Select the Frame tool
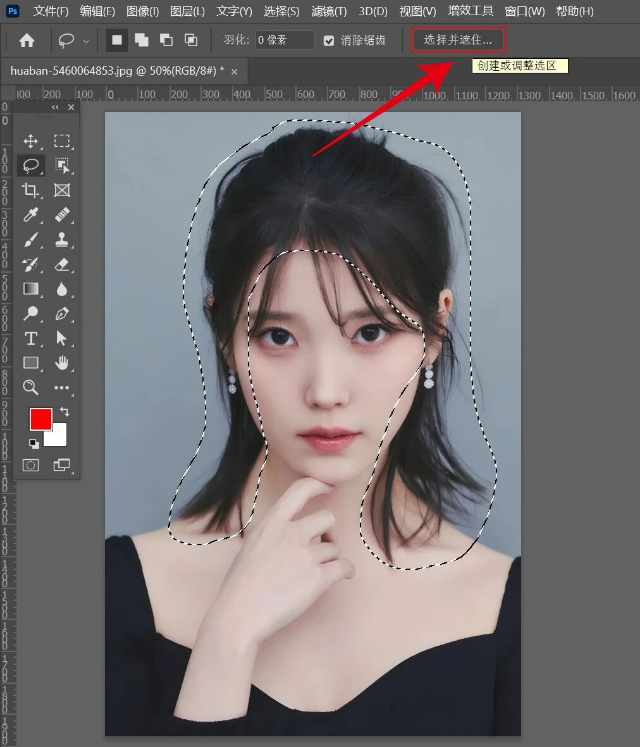Screen dimensions: 640x747 click(62, 191)
